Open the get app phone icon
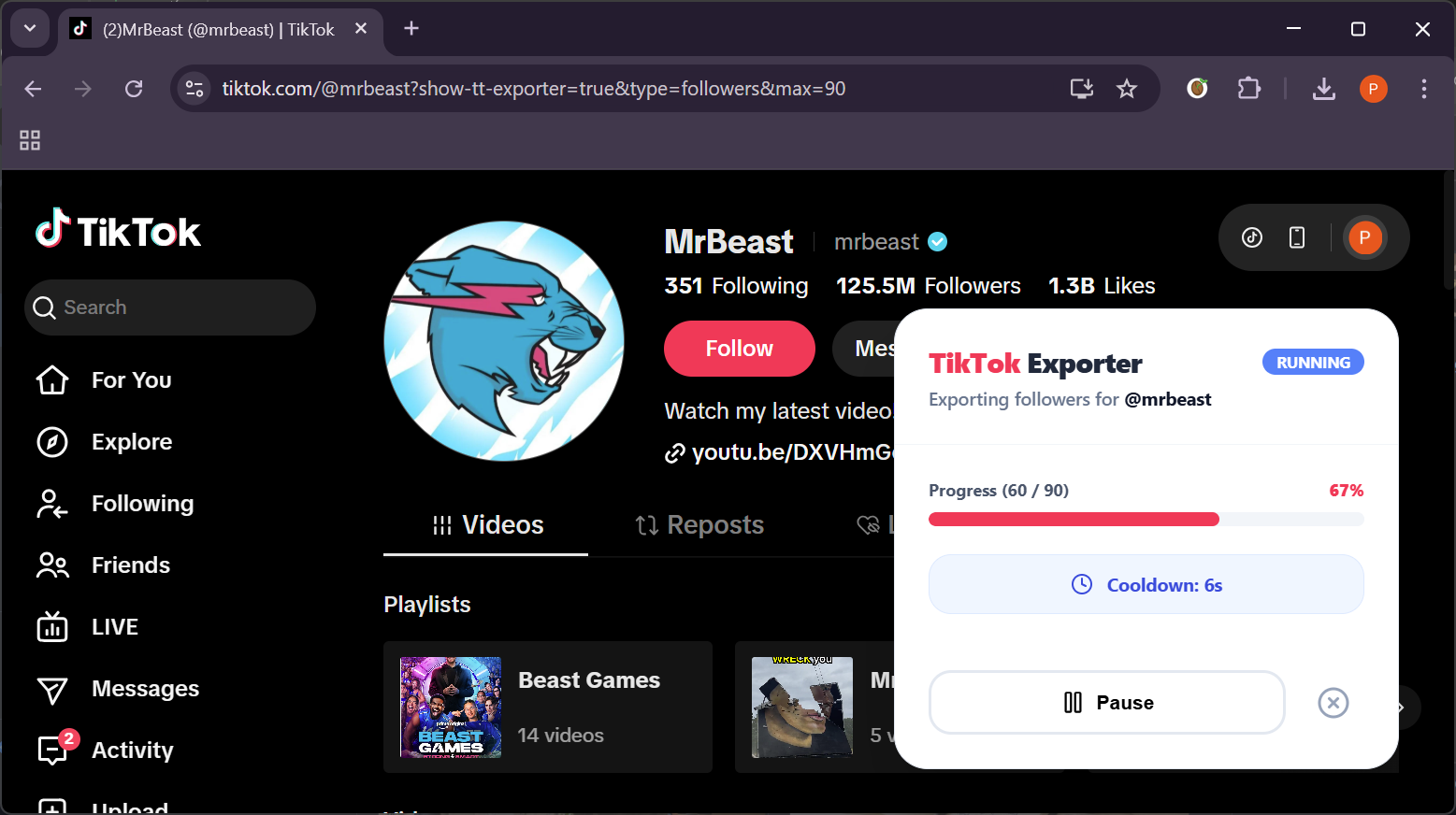 point(1297,237)
